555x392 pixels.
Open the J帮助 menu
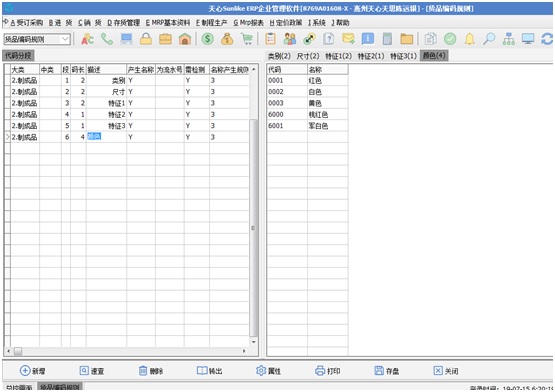tap(341, 23)
